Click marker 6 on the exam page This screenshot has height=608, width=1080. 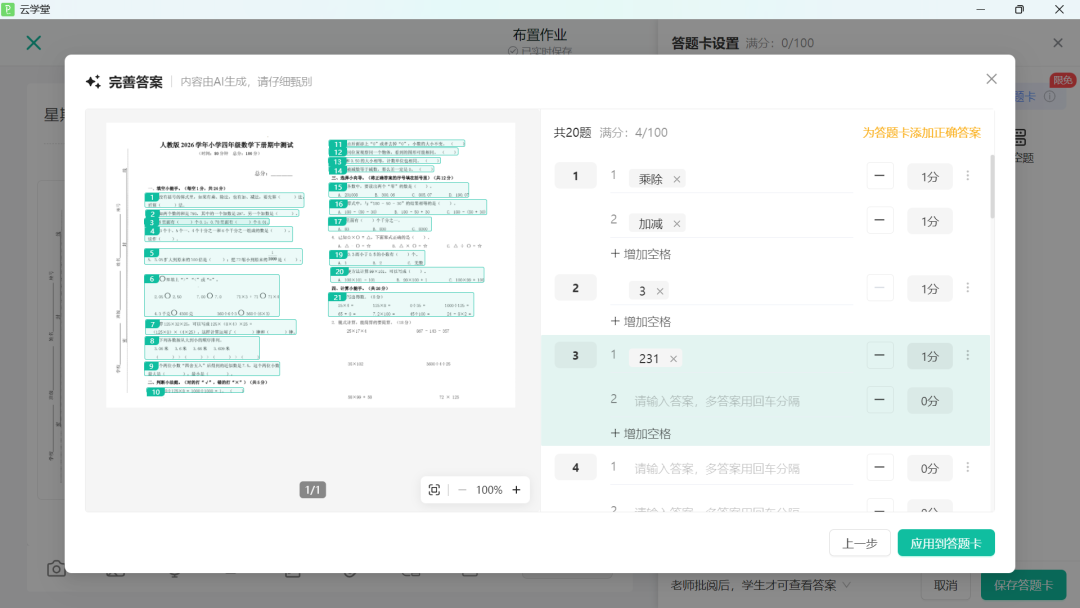click(x=152, y=279)
